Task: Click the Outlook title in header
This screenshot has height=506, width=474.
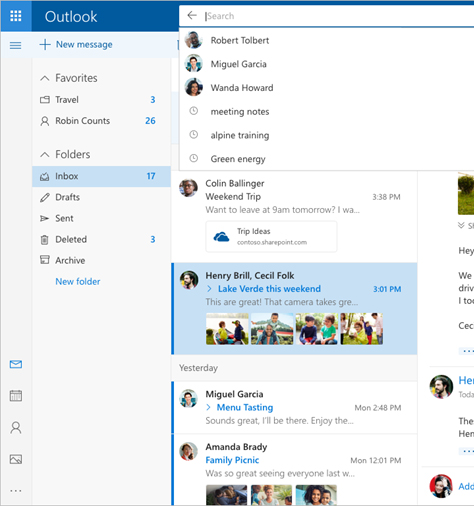Action: click(71, 17)
